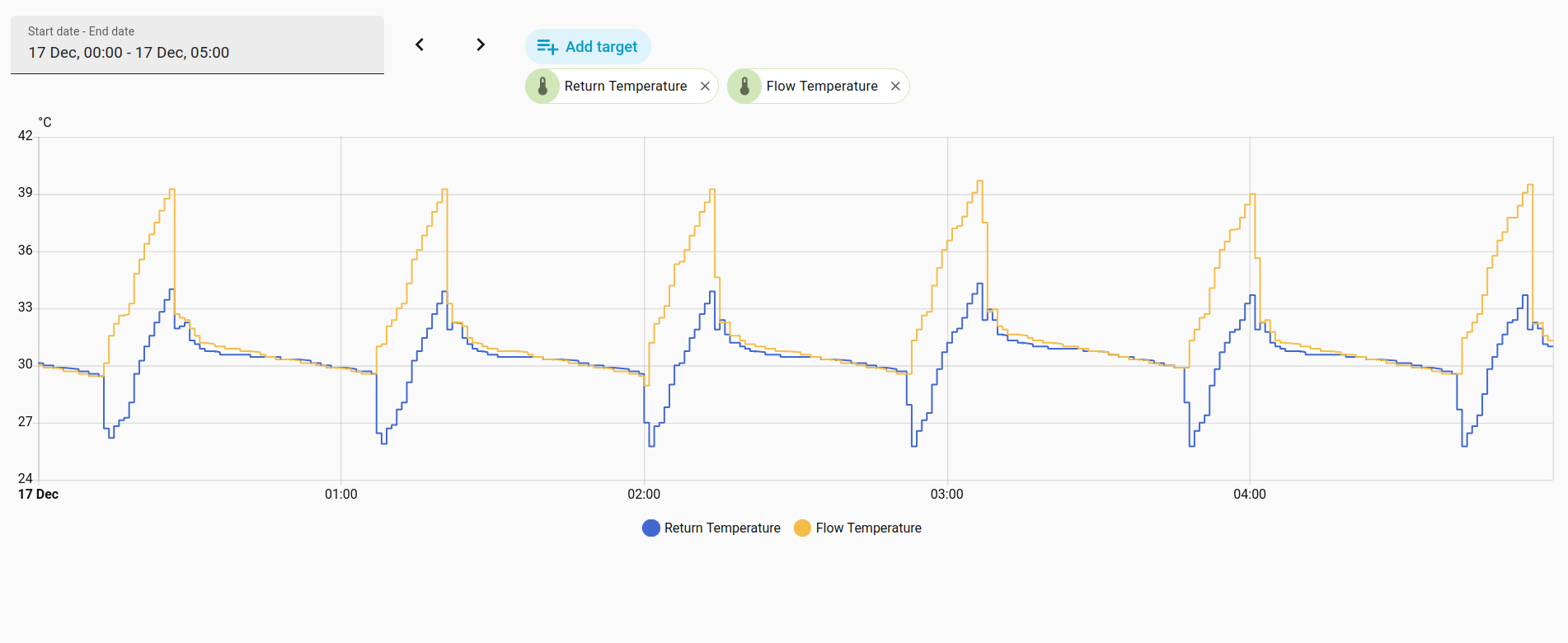The width and height of the screenshot is (1568, 643).
Task: Click the °C unit label above chart
Action: coord(45,122)
